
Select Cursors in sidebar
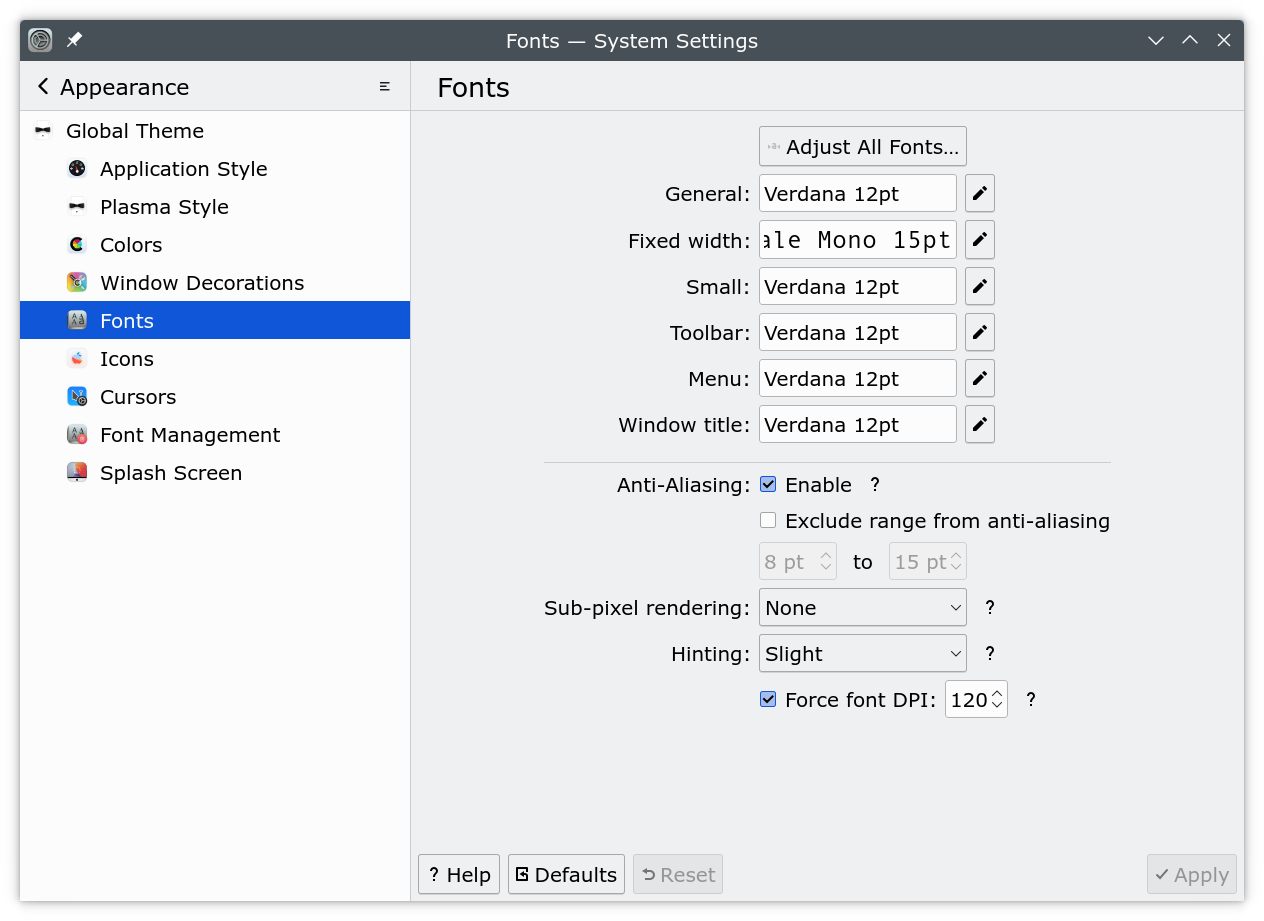(x=215, y=397)
